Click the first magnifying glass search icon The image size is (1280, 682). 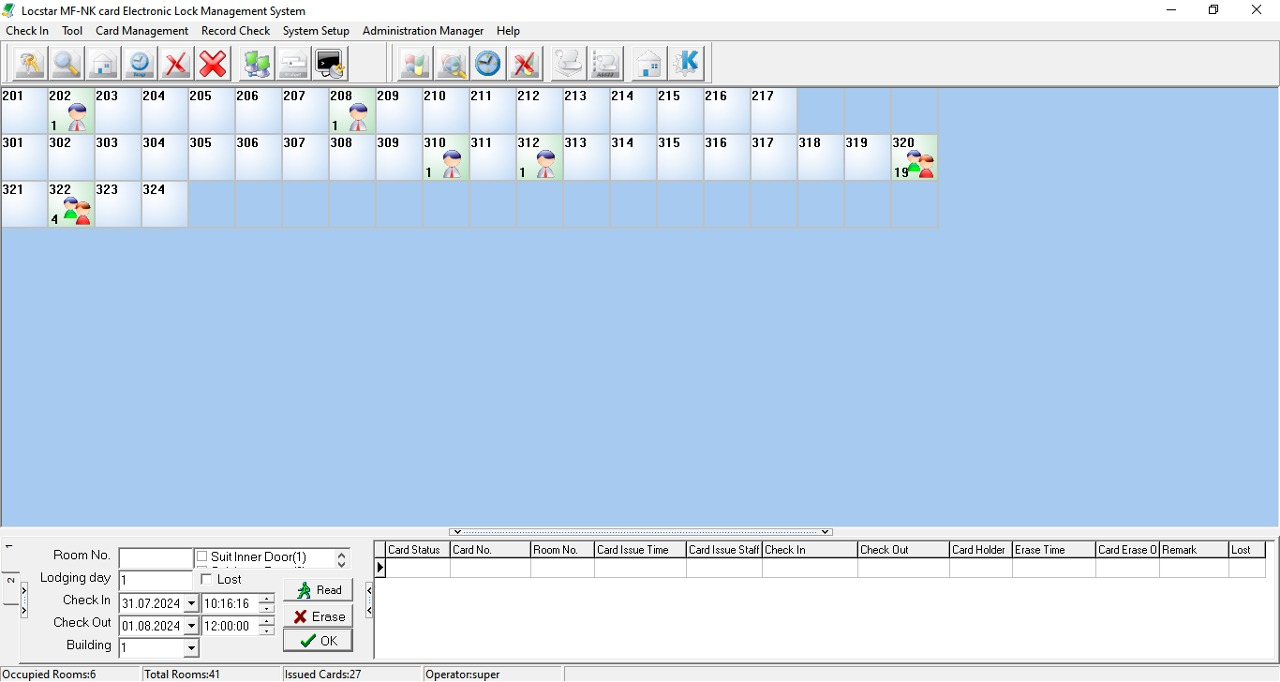pos(66,64)
